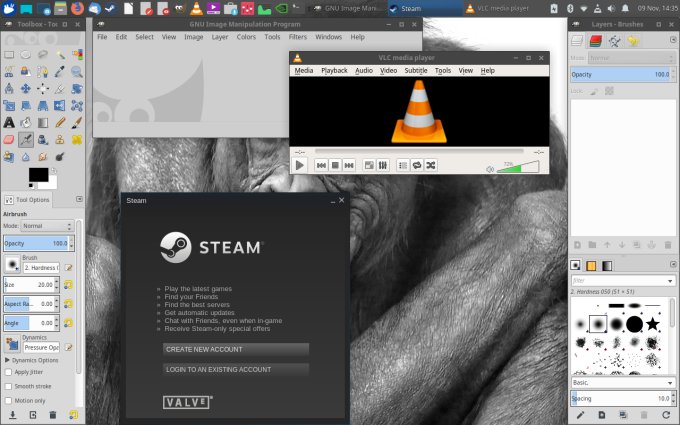Open VLC Subtitle menu

coord(415,70)
